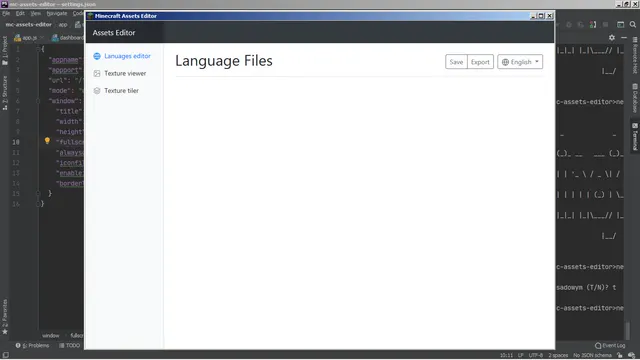Click 10:11 cursor position in status bar
This screenshot has height=360, width=640.
pos(506,355)
